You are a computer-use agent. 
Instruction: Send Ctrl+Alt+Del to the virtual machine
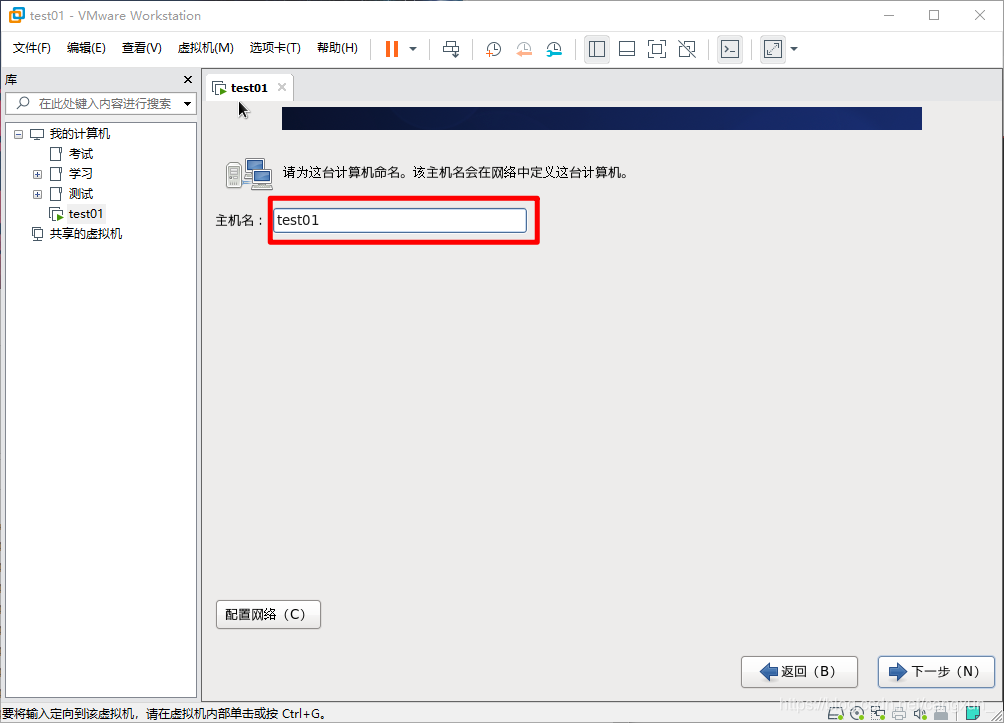451,49
